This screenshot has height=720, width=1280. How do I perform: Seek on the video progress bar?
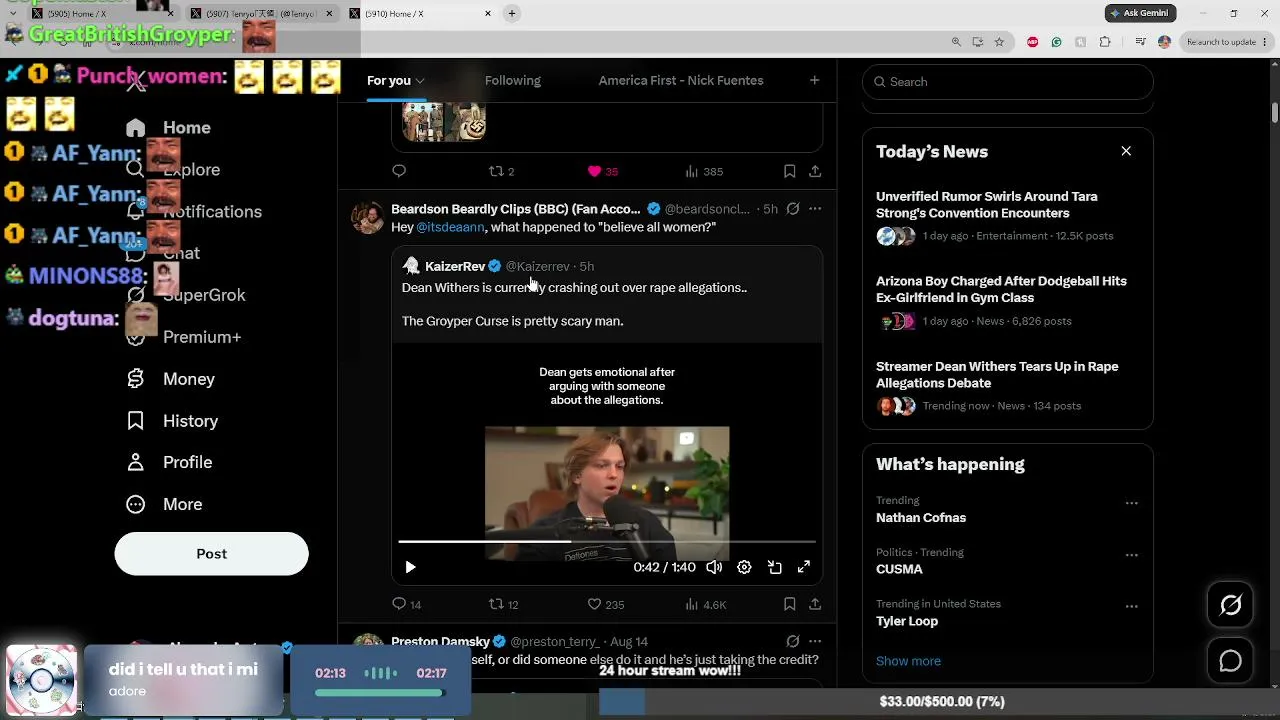click(x=607, y=542)
